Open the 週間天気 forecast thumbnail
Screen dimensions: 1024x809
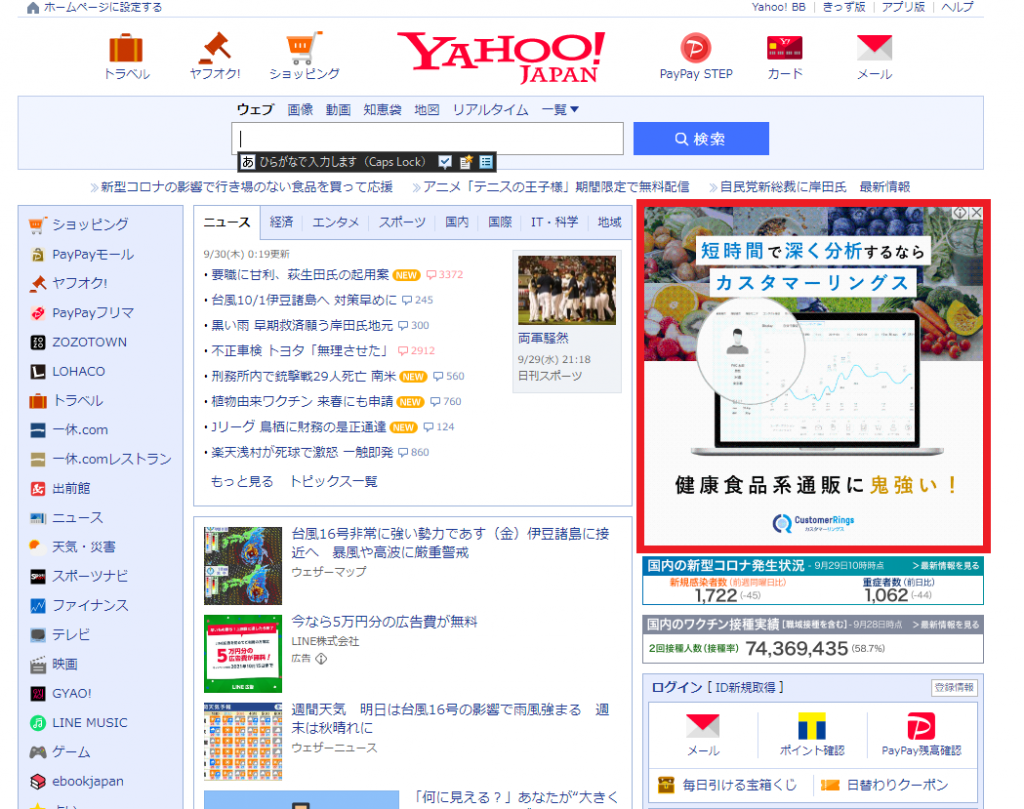pyautogui.click(x=243, y=742)
